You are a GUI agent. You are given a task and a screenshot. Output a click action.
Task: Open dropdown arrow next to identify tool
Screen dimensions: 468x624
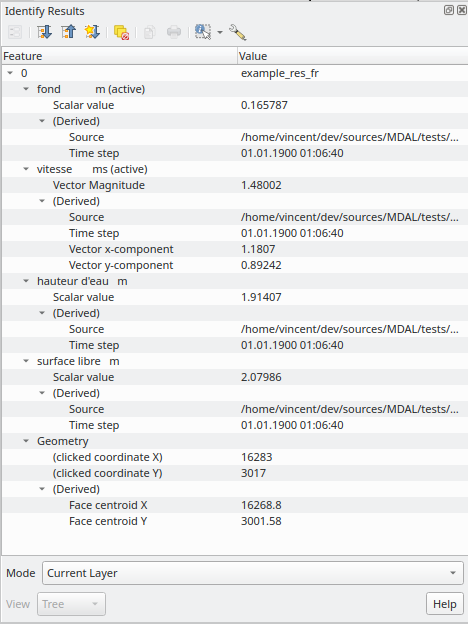click(x=220, y=32)
